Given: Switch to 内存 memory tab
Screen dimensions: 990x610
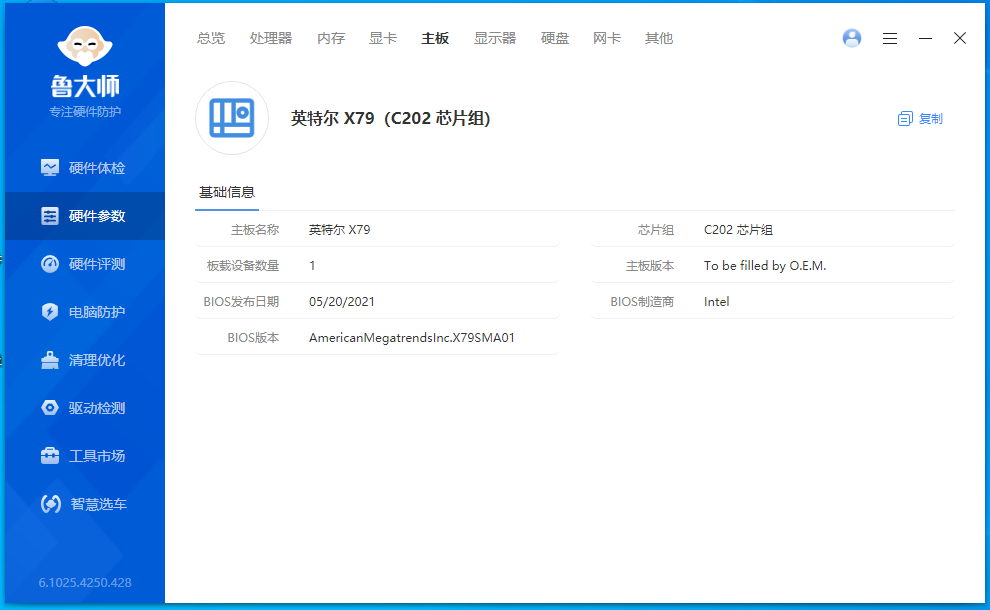Looking at the screenshot, I should [x=331, y=39].
